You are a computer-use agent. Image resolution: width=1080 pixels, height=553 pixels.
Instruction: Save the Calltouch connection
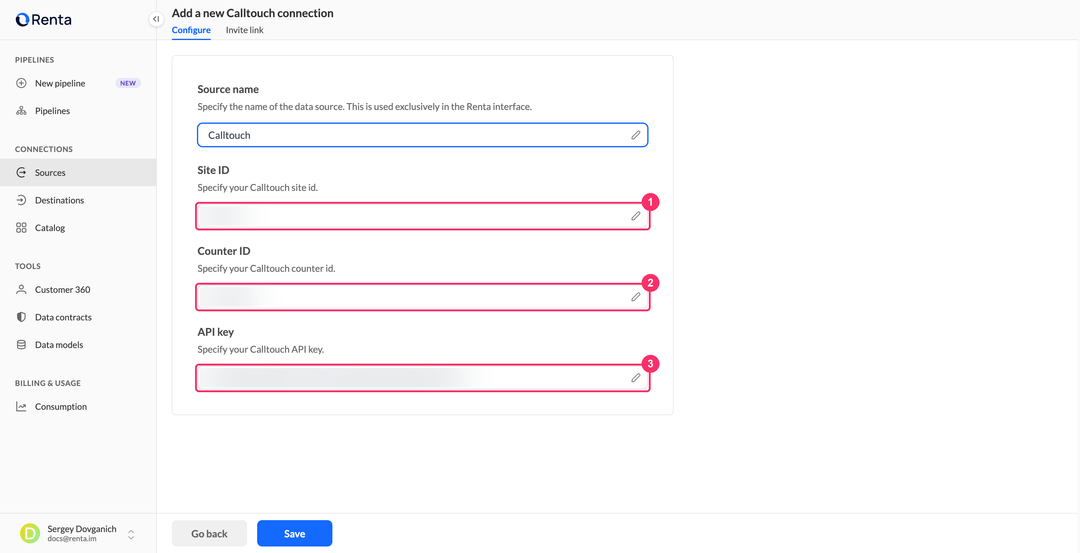click(x=295, y=534)
